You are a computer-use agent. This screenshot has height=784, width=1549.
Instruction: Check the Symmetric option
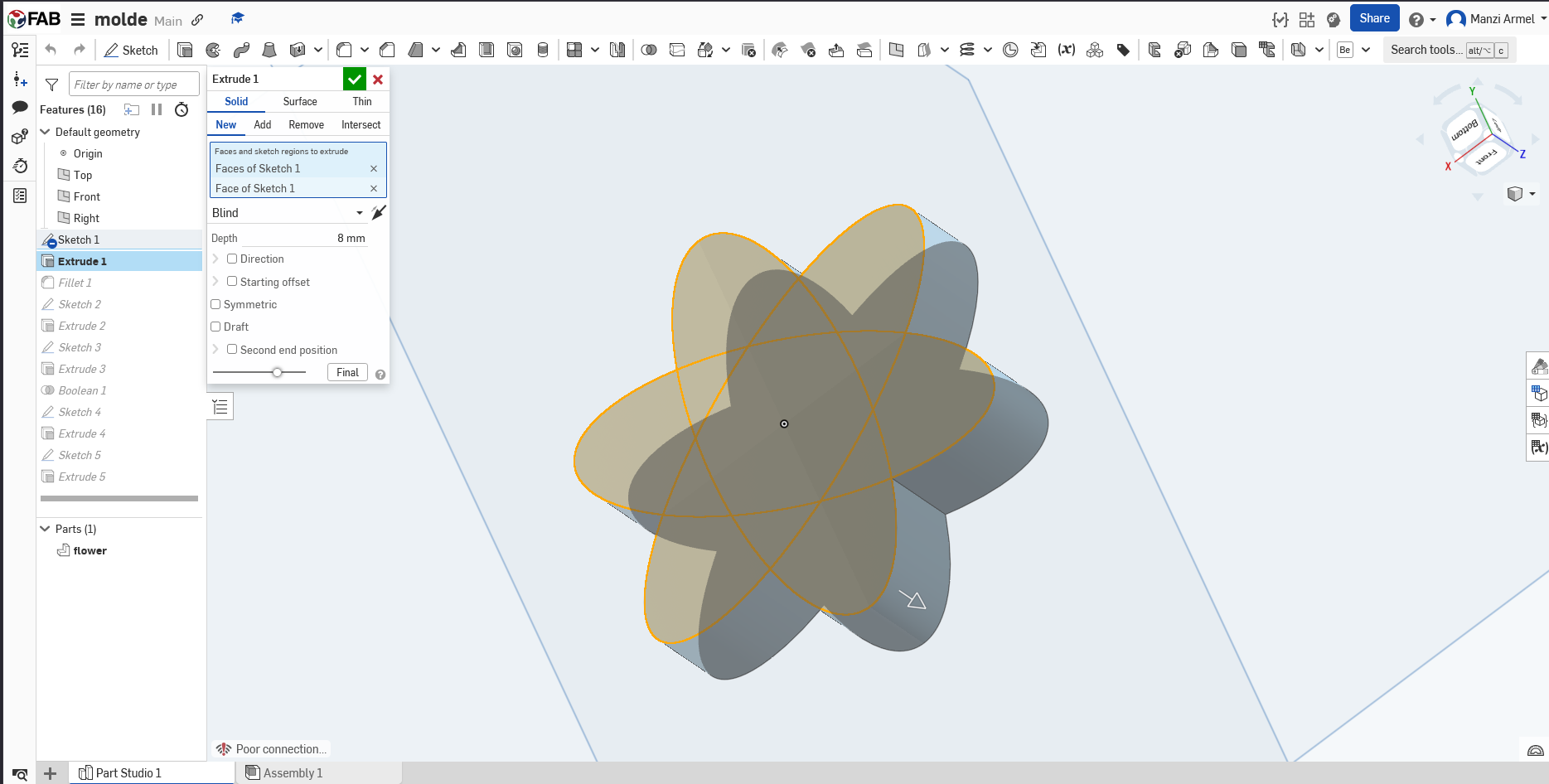point(215,304)
